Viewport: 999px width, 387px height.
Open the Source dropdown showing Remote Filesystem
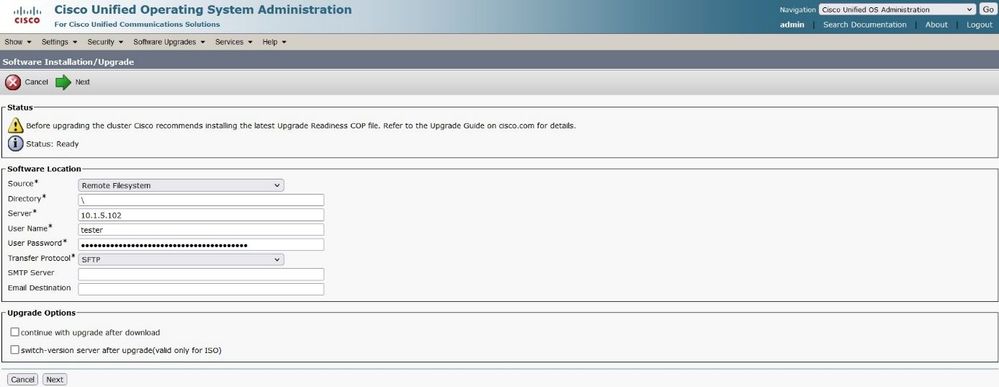pyautogui.click(x=181, y=186)
